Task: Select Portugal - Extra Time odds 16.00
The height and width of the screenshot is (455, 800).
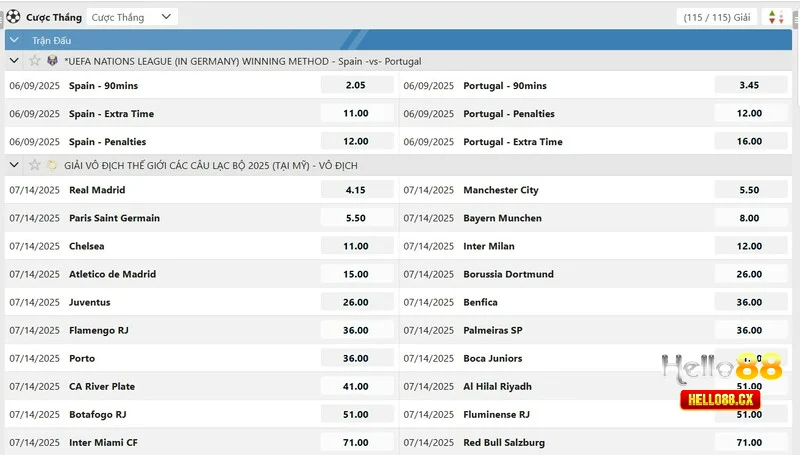Action: point(749,141)
